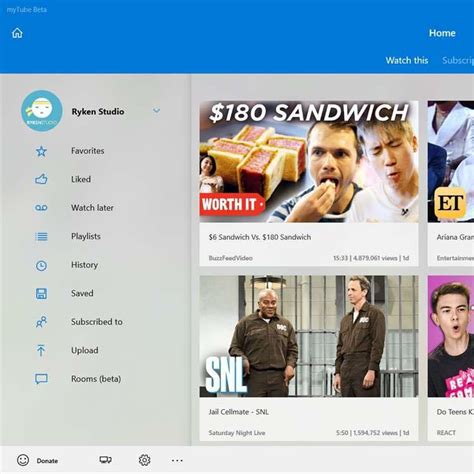
Task: Open the $180 Sandwich video thumbnail
Action: [309, 162]
